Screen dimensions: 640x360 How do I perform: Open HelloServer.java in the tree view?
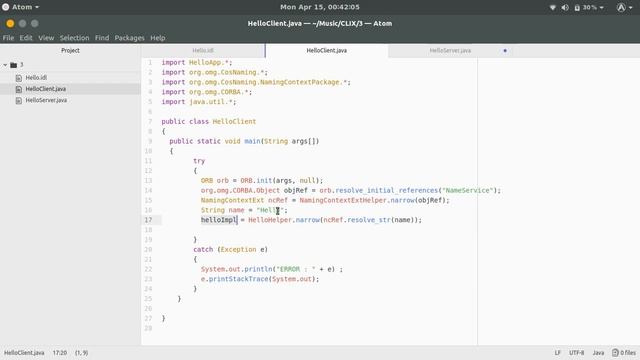[x=46, y=100]
